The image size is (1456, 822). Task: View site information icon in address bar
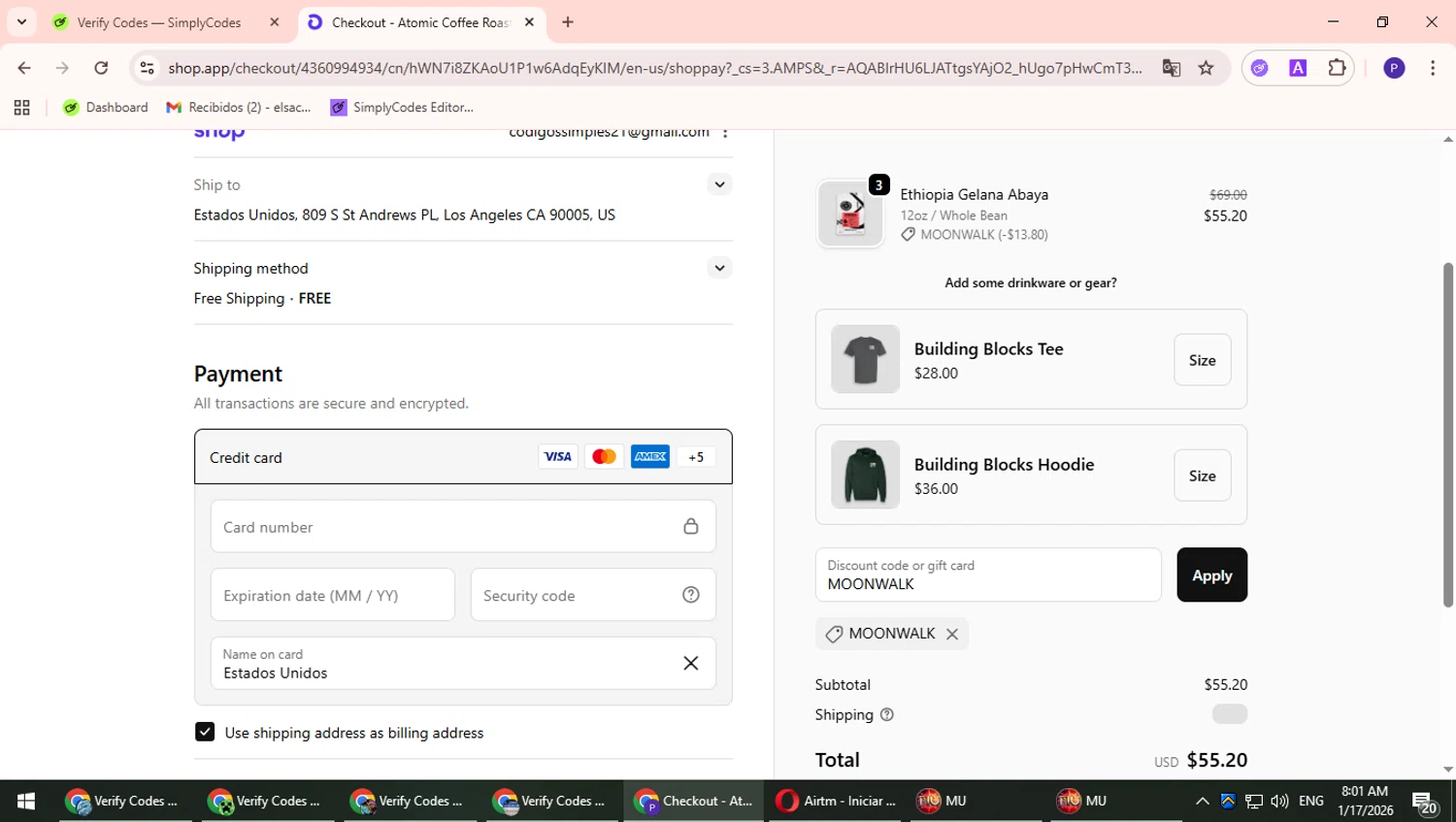(147, 68)
